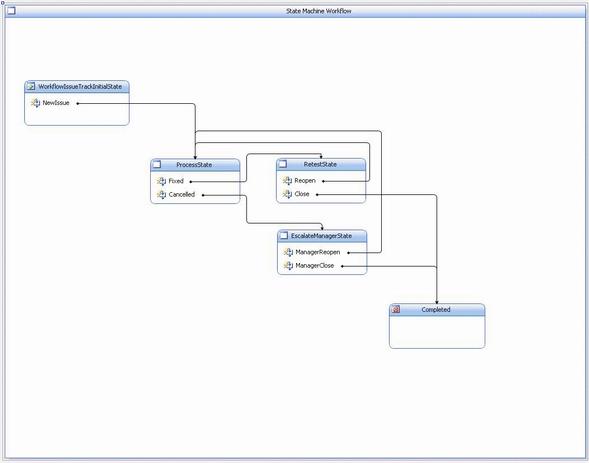Click the Fixed event label
The height and width of the screenshot is (463, 589).
[176, 181]
